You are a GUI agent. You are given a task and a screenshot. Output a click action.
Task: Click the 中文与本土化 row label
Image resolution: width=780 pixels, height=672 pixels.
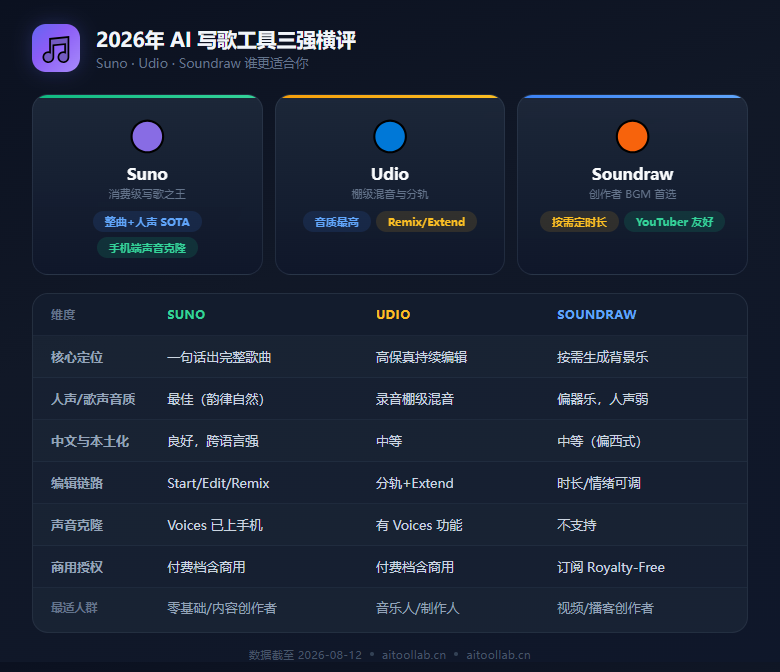click(x=90, y=441)
